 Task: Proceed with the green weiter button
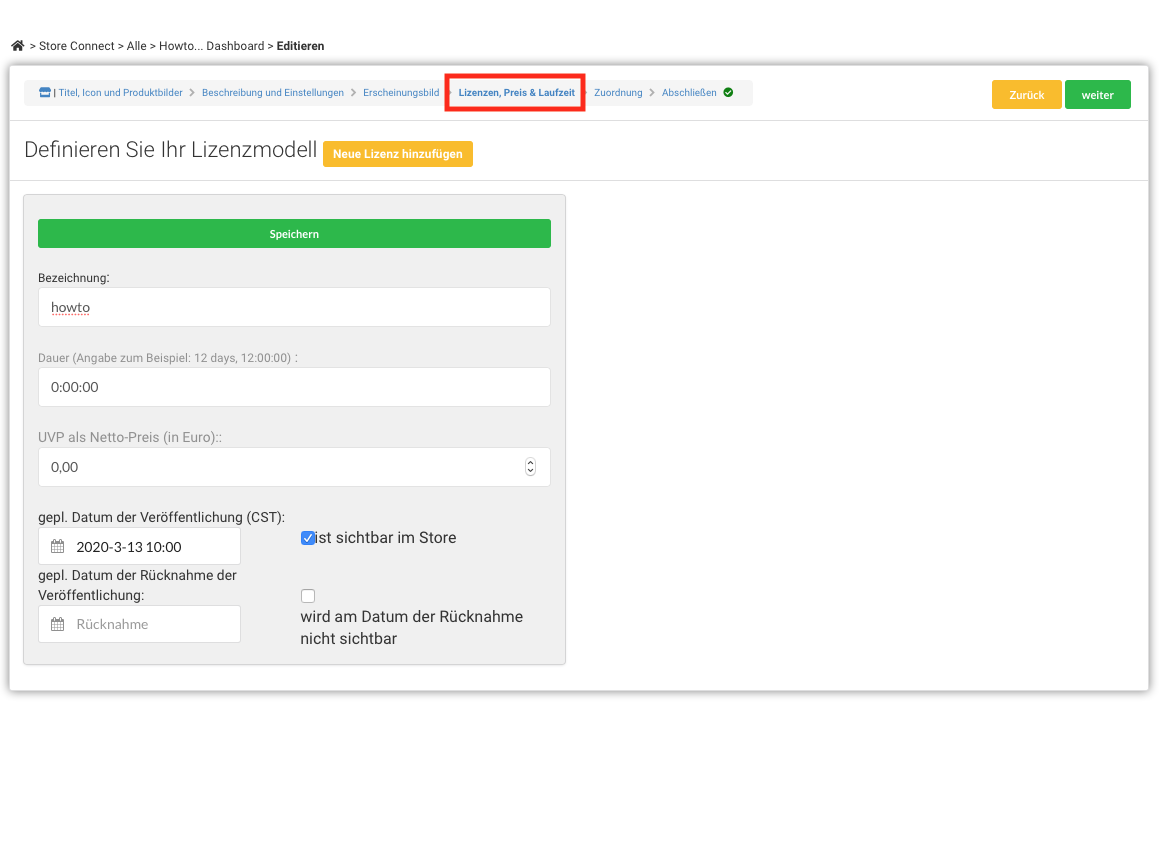pyautogui.click(x=1098, y=95)
